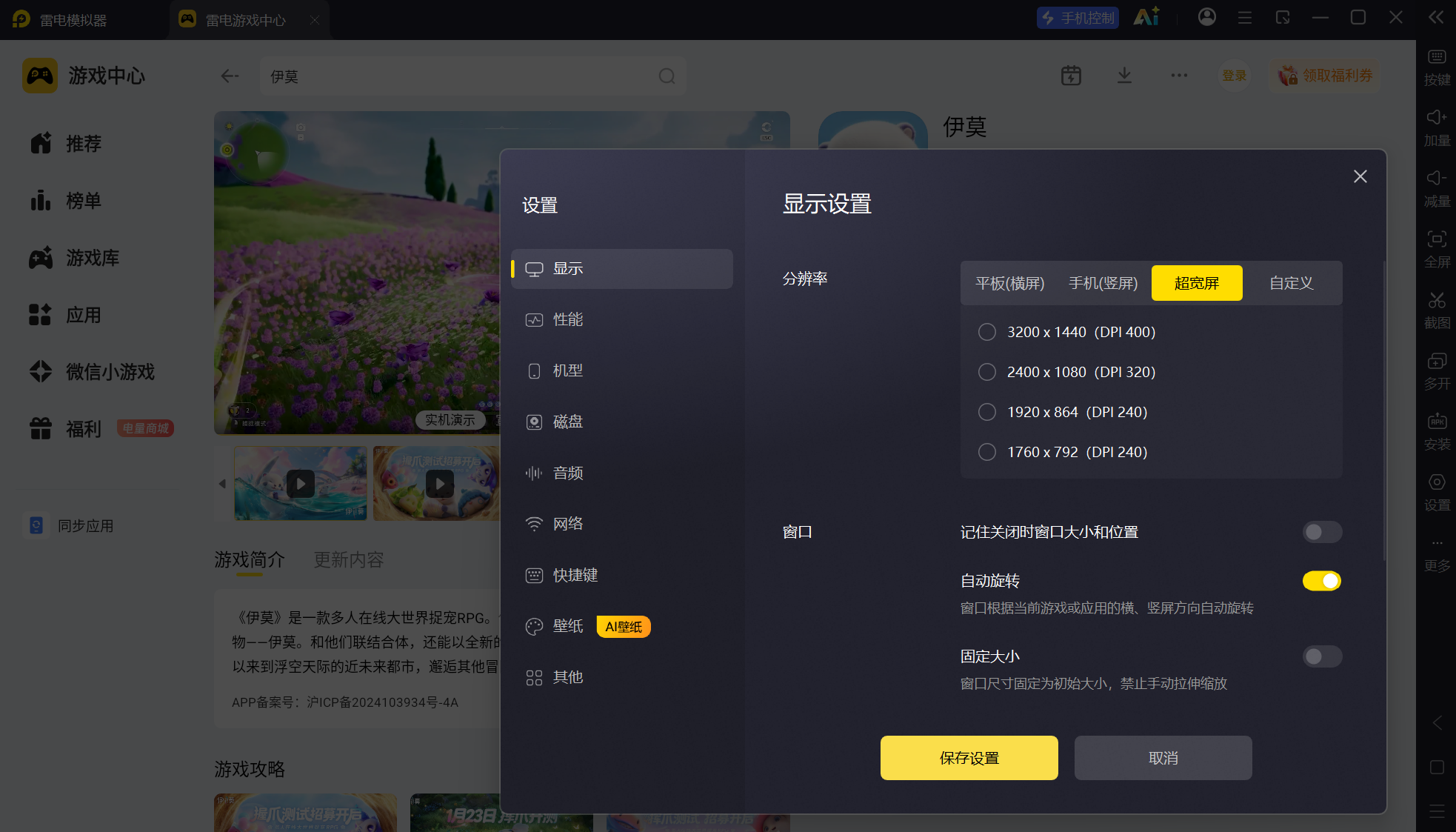Click the user account icon in the title bar
This screenshot has width=1456, height=832.
click(1207, 17)
